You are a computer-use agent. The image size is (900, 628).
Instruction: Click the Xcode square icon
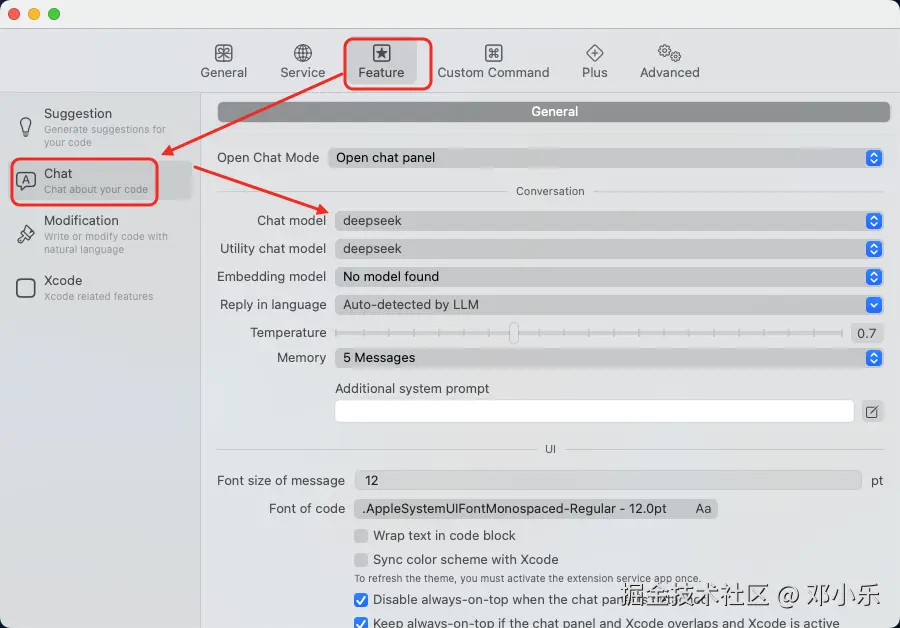click(x=25, y=288)
